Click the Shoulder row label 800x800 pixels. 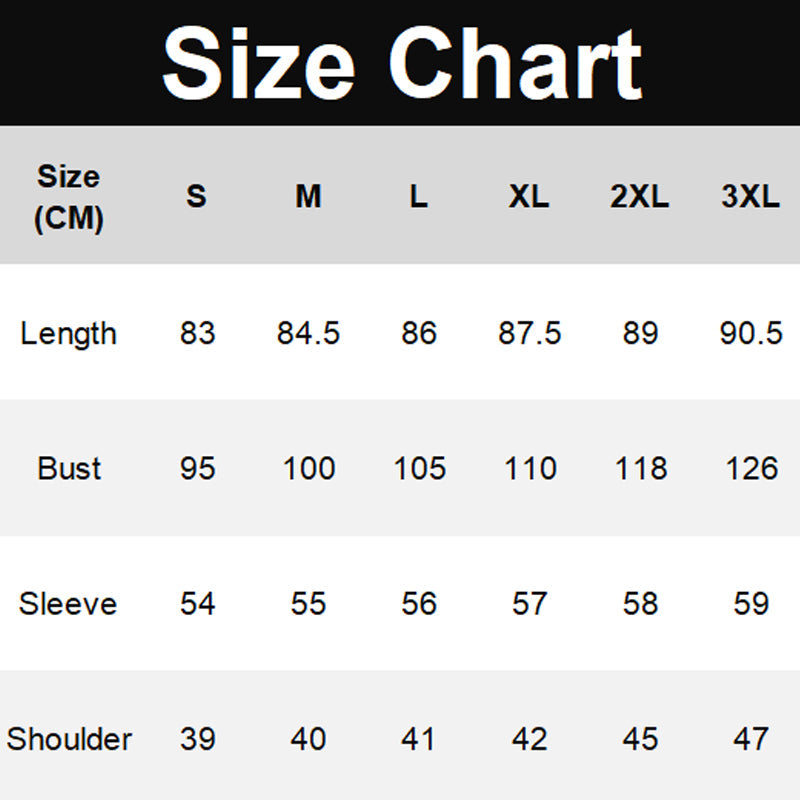tap(69, 739)
